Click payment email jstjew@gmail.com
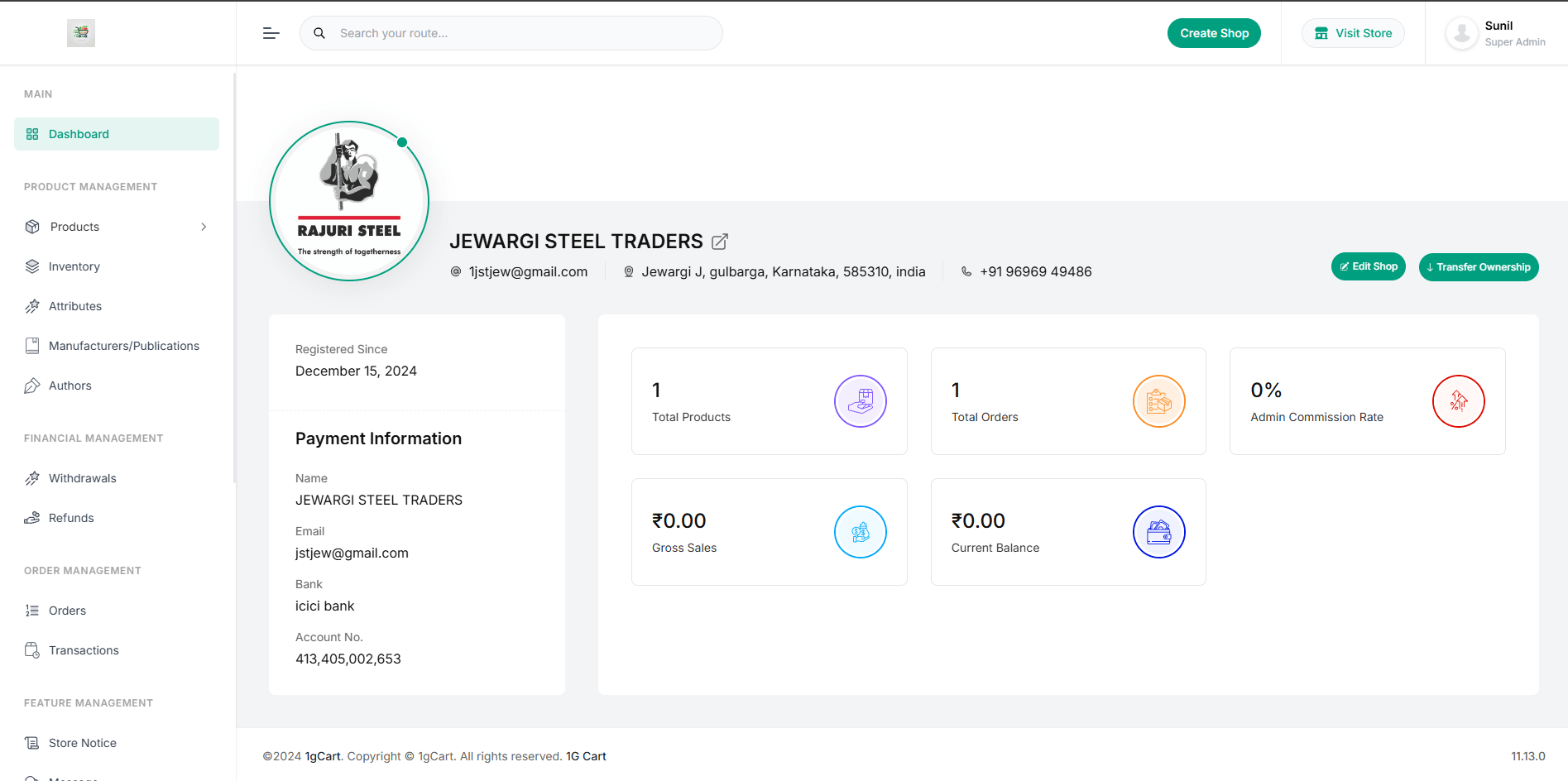This screenshot has height=781, width=1568. click(352, 553)
